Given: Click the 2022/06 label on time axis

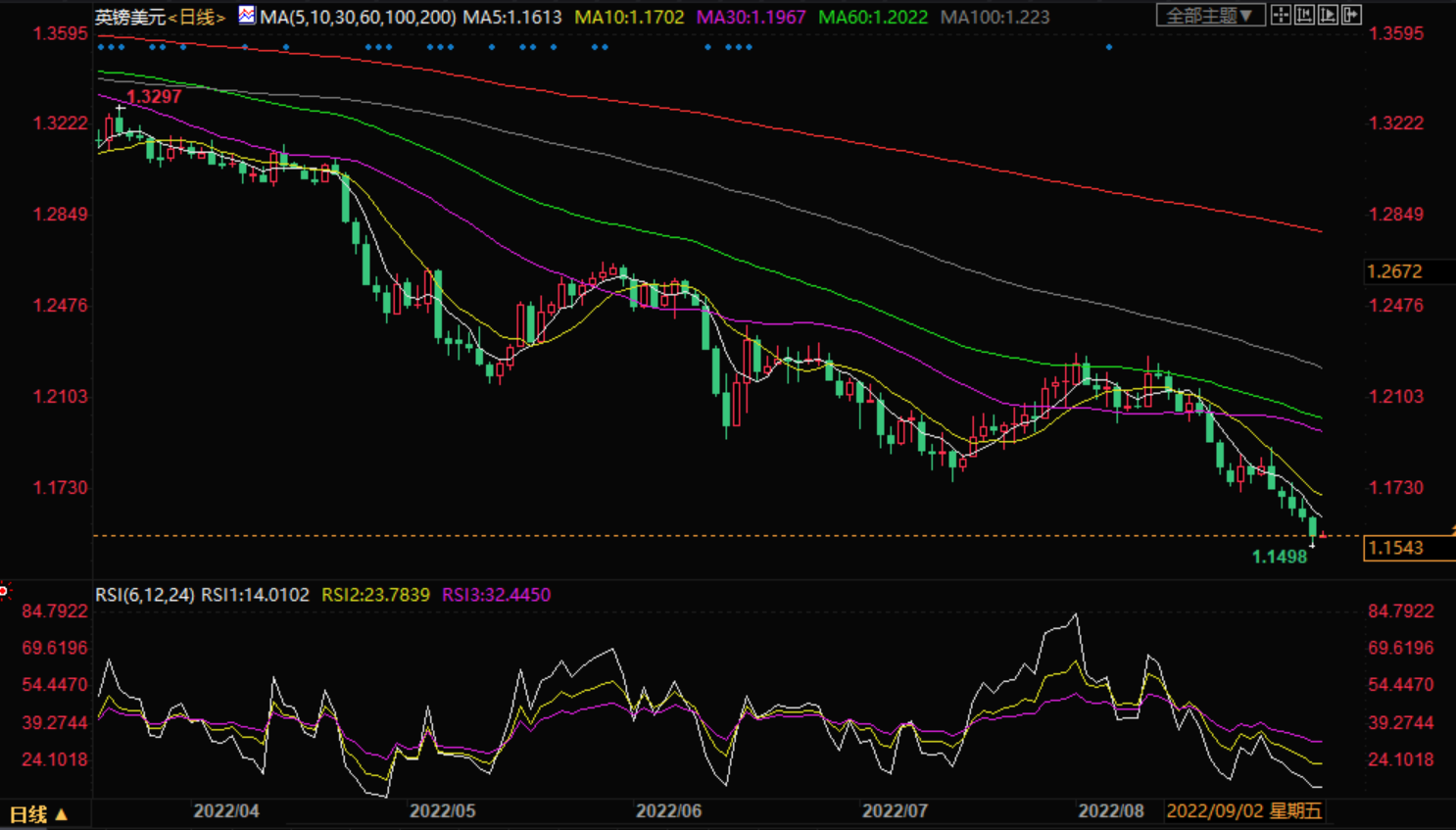Looking at the screenshot, I should pyautogui.click(x=669, y=811).
